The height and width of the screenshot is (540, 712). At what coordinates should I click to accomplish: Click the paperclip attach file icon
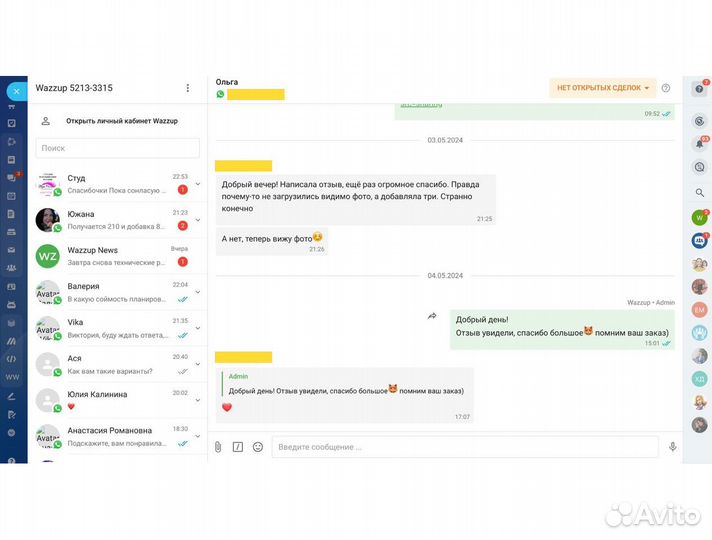click(x=218, y=447)
